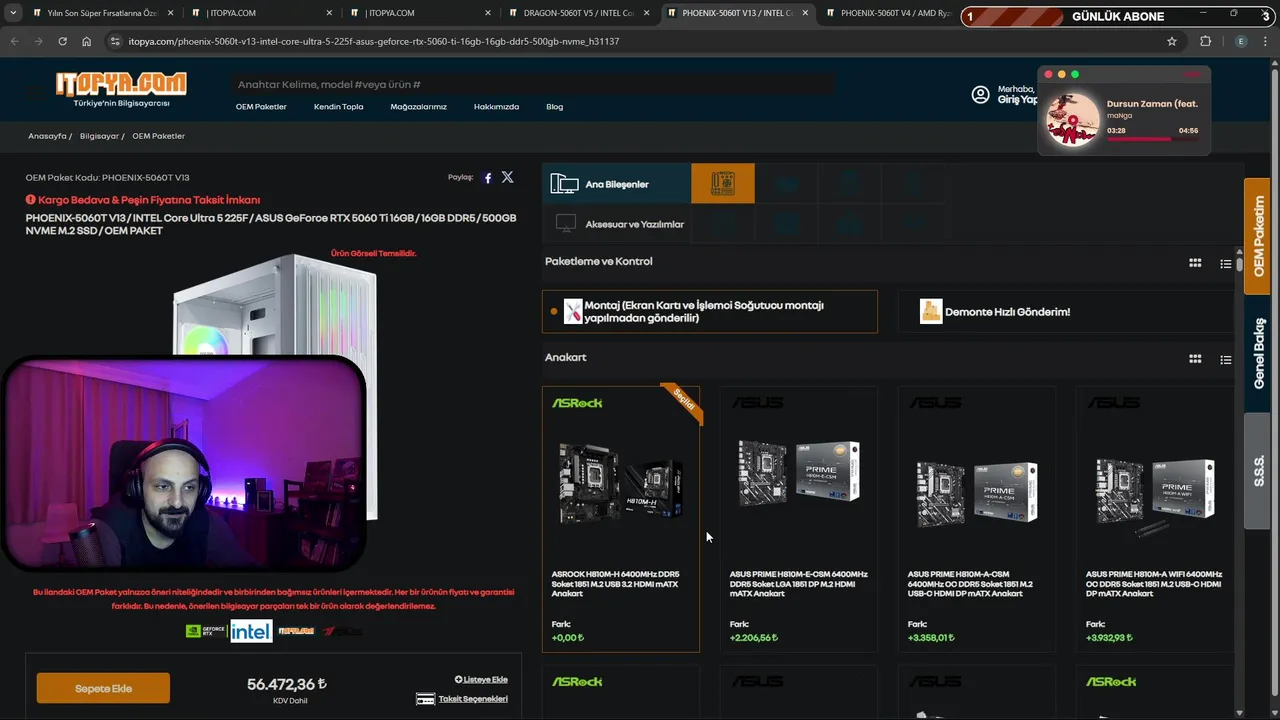Open the Kendin Topla menu item
Viewport: 1280px width, 720px height.
point(339,107)
